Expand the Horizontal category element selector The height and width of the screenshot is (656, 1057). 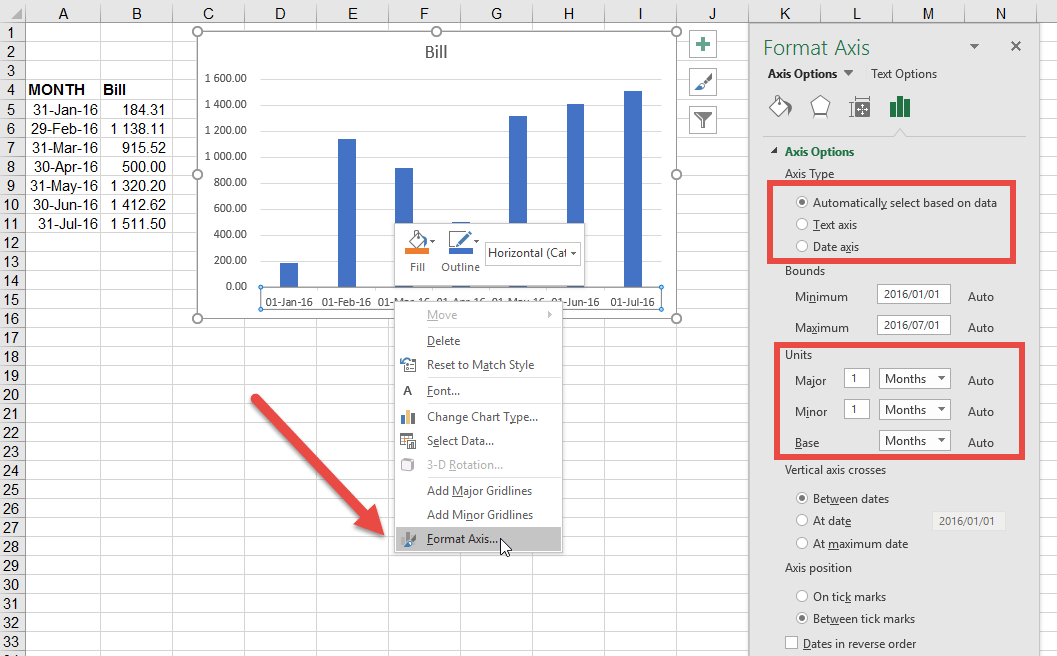532,253
